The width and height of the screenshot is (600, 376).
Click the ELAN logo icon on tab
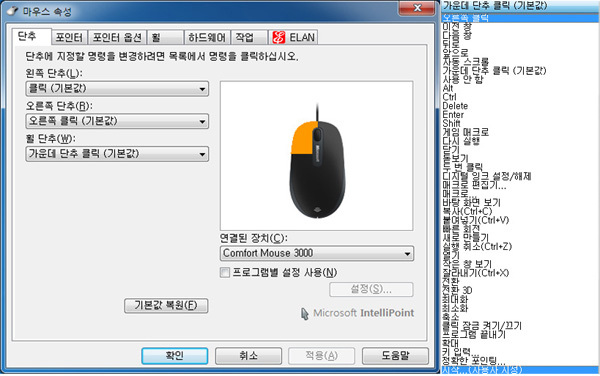pos(279,37)
